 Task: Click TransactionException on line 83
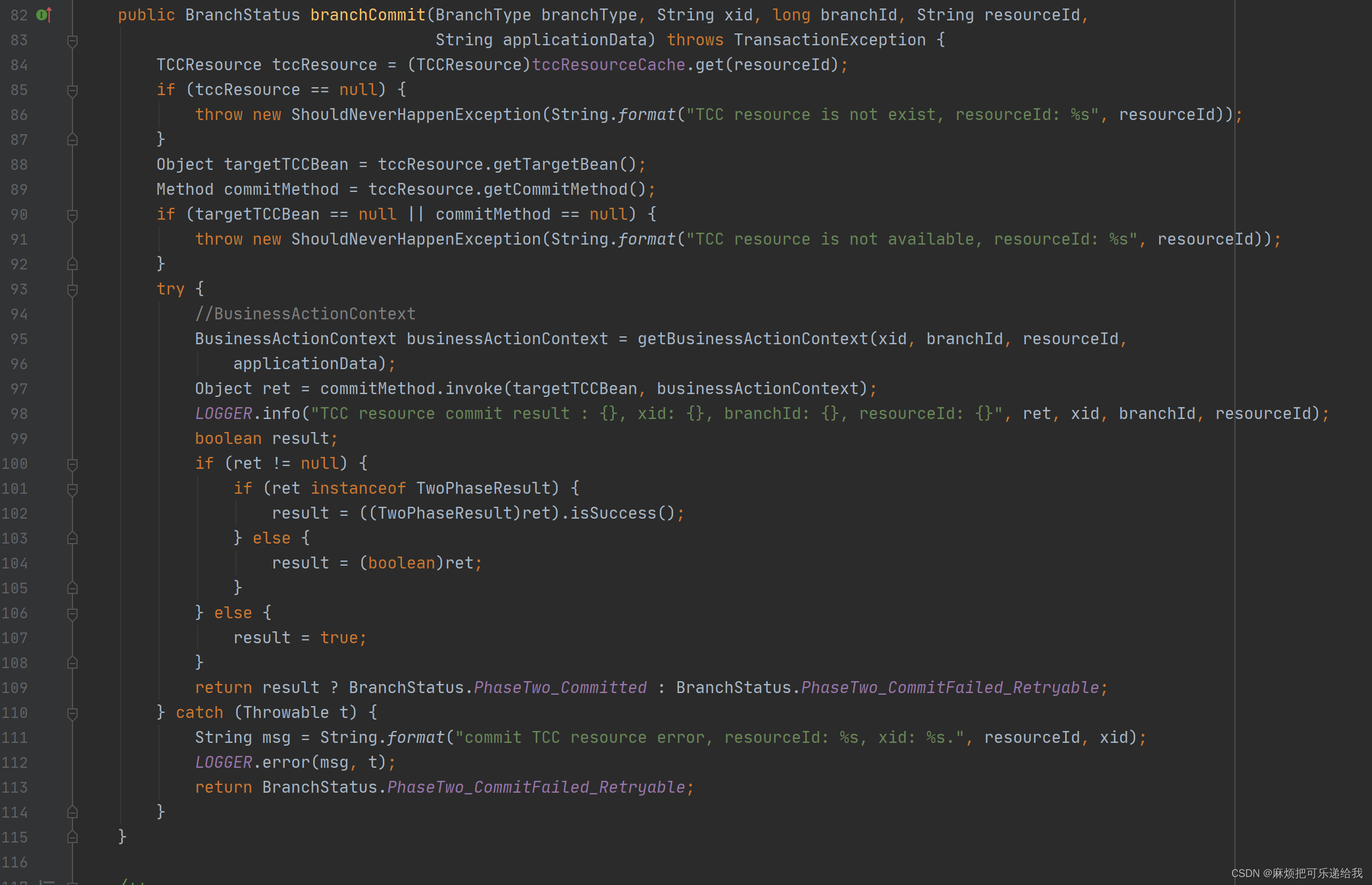(x=830, y=40)
